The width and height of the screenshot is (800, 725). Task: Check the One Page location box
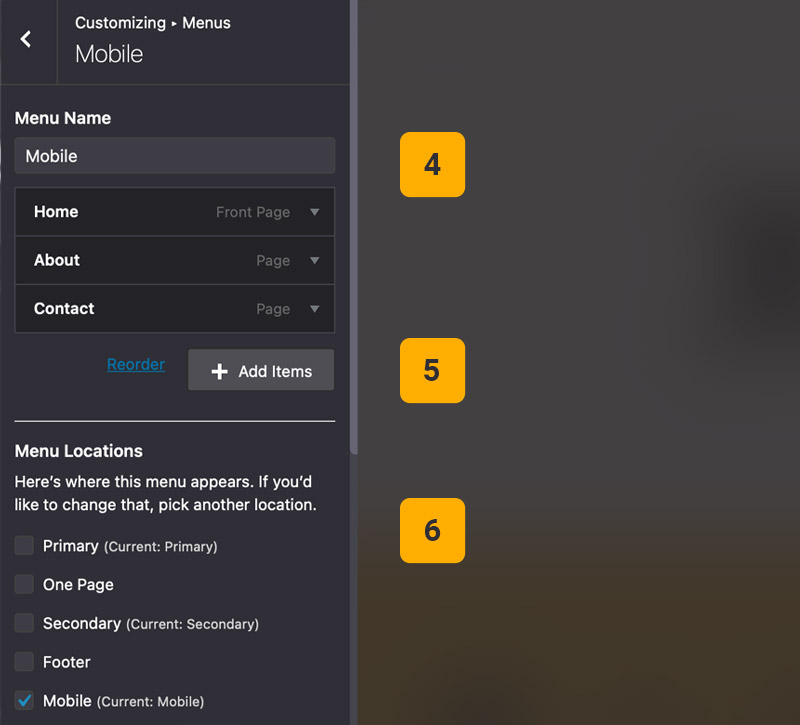24,584
